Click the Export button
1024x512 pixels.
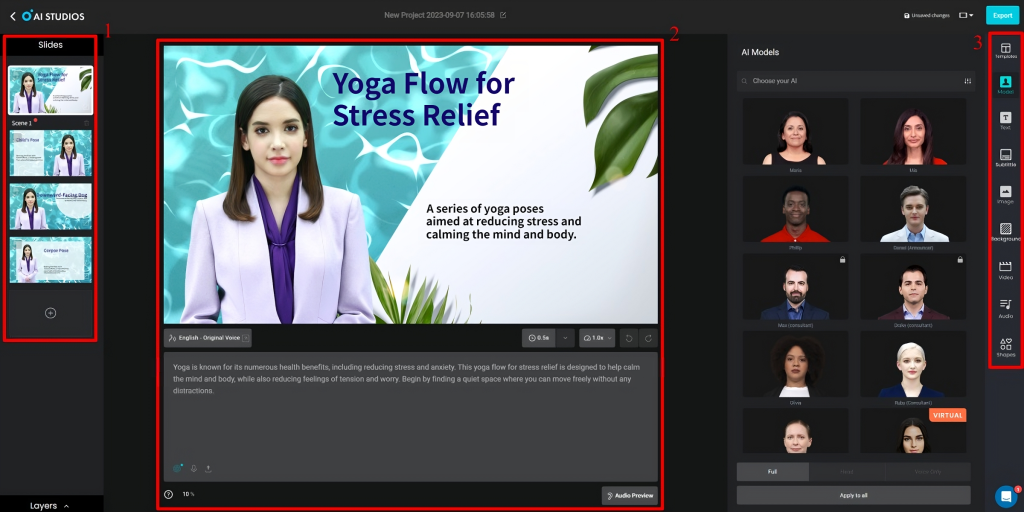1002,15
